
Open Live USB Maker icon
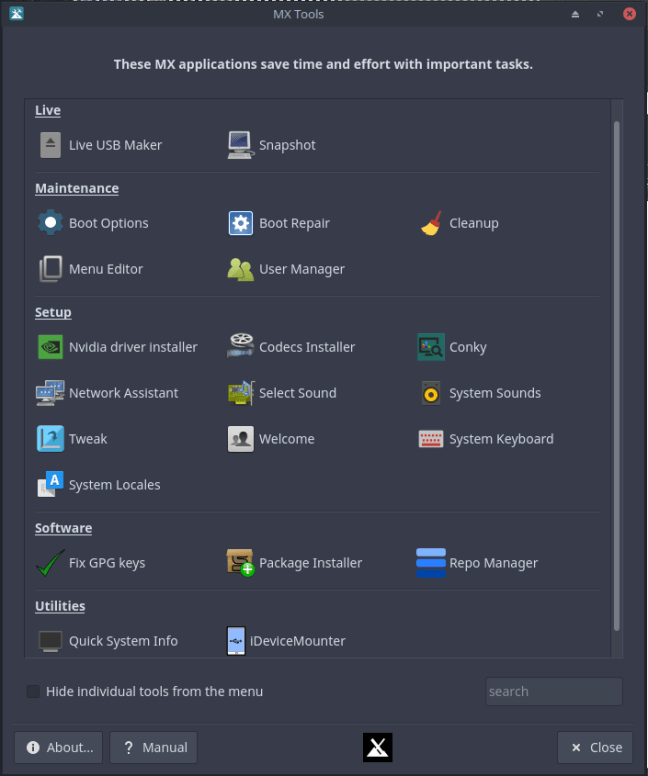(50, 145)
